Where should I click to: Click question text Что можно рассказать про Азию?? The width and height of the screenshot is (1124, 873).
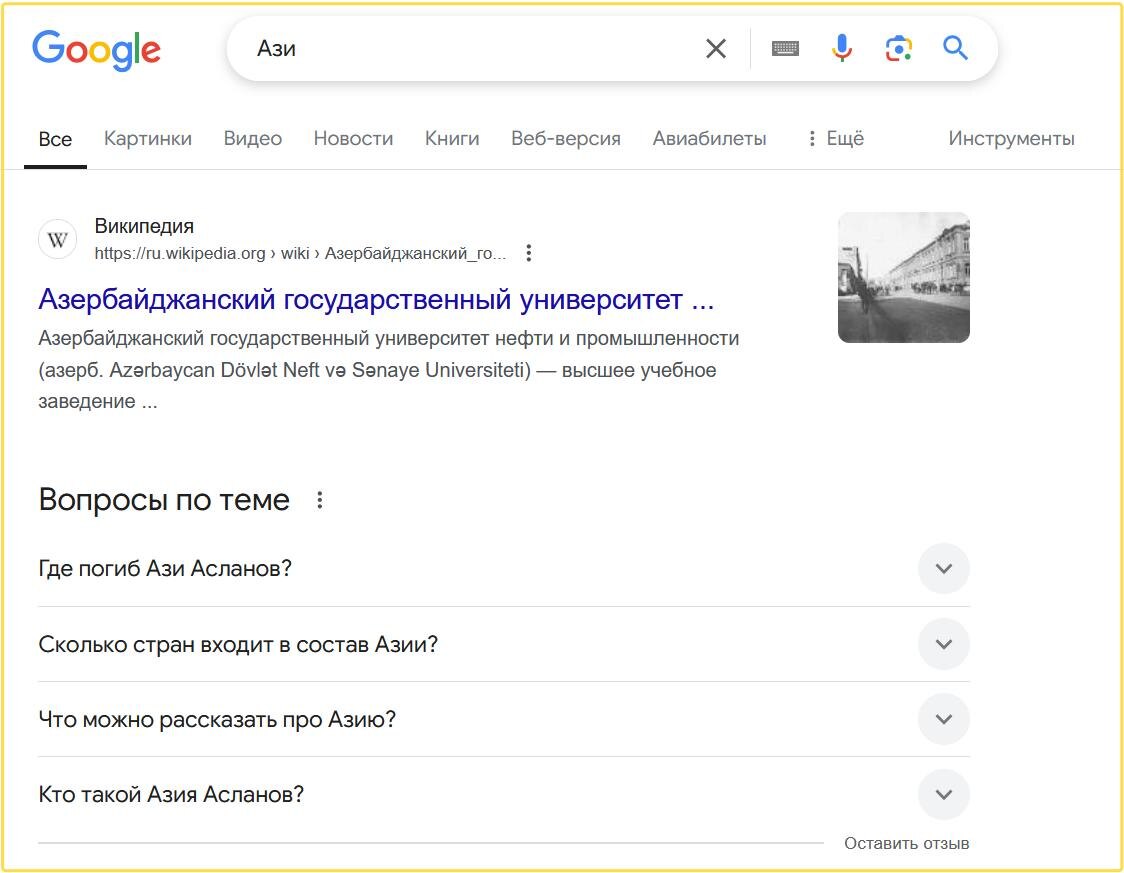(x=217, y=720)
